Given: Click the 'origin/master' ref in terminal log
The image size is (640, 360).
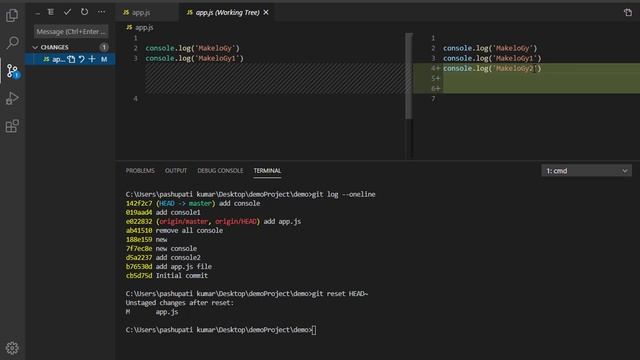Looking at the screenshot, I should click(x=183, y=221).
